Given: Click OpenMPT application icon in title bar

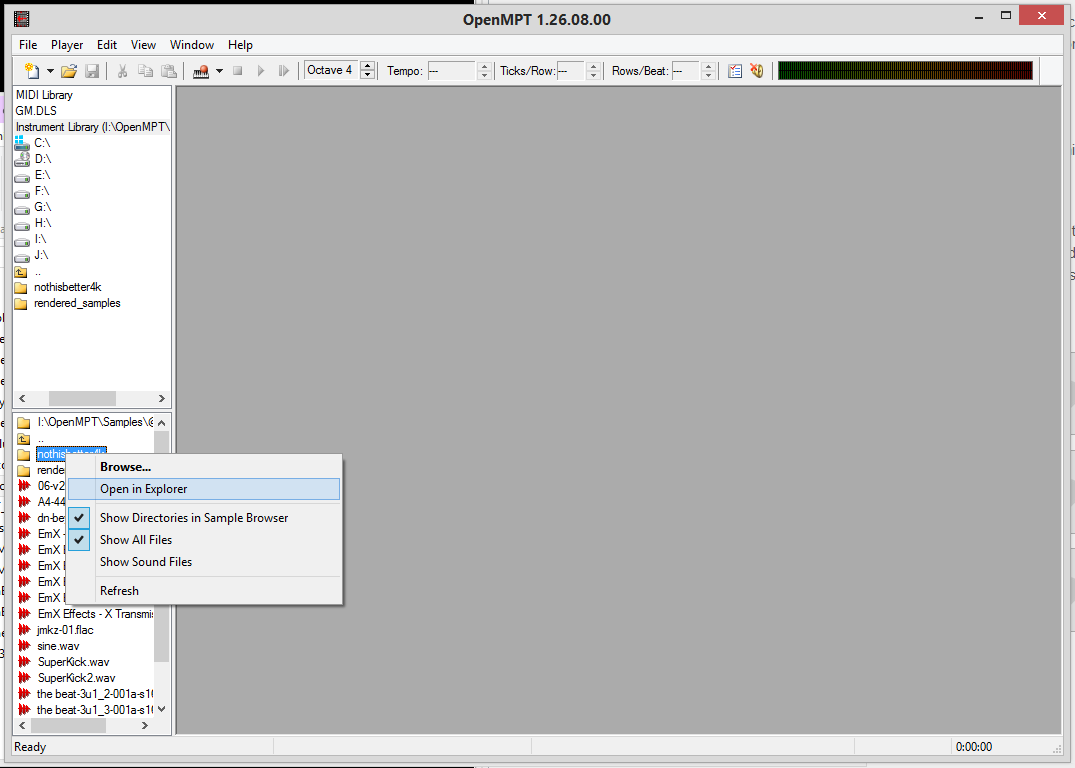Looking at the screenshot, I should (x=21, y=19).
